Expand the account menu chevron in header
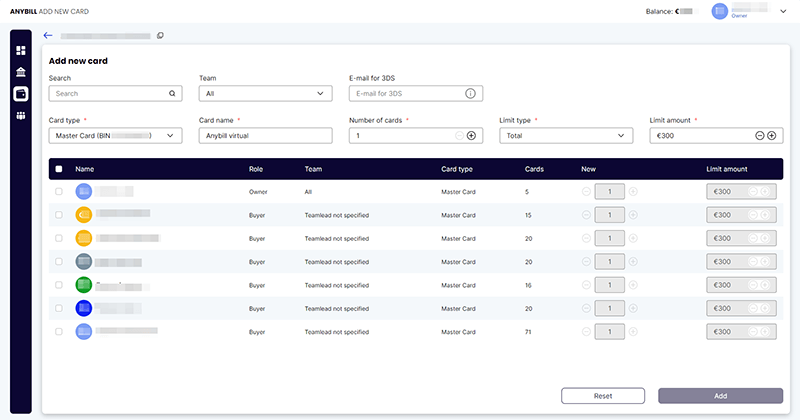The height and width of the screenshot is (420, 800). click(783, 11)
